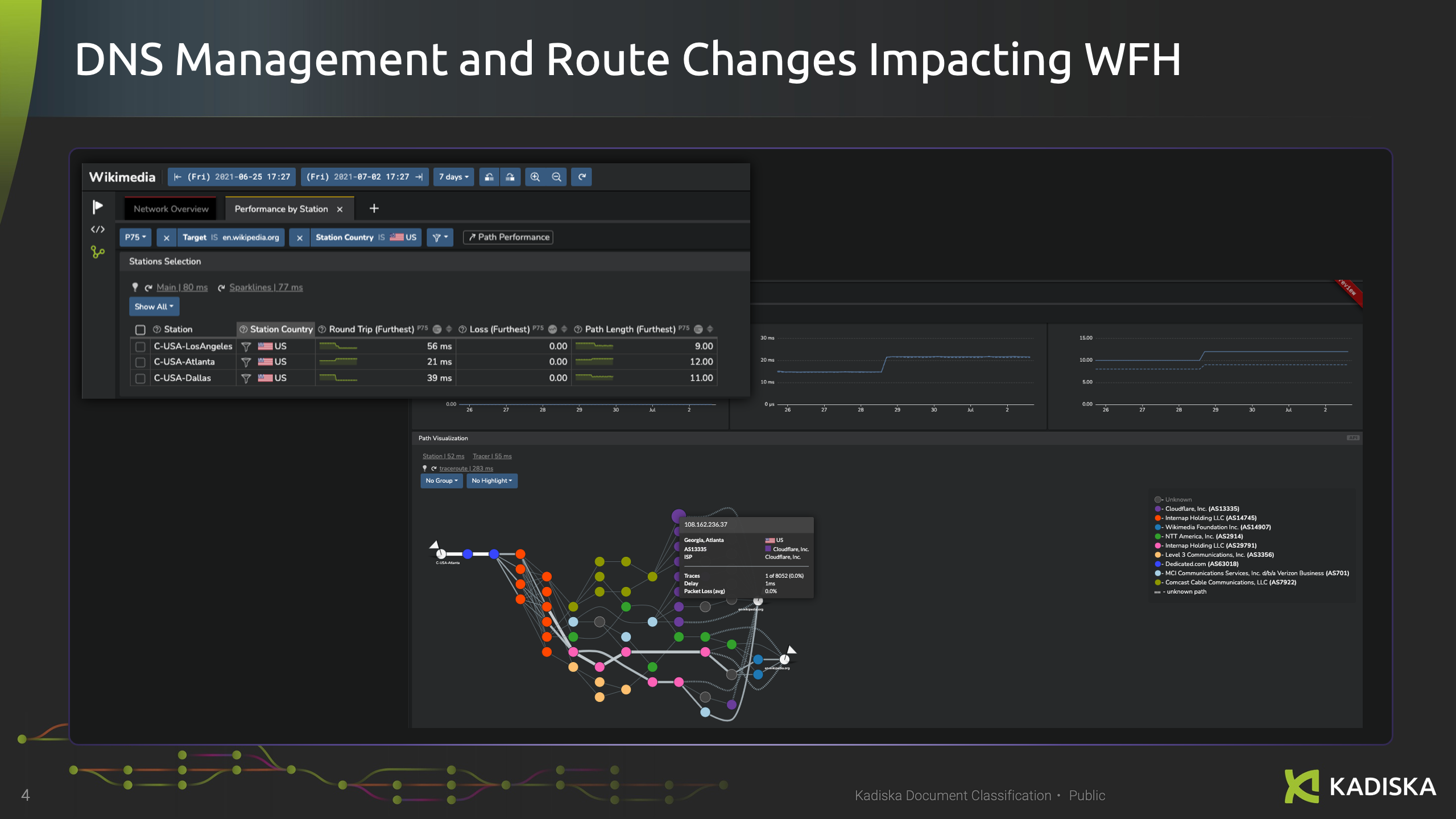1456x819 pixels.
Task: Expand the P75 percentile dropdown
Action: [135, 237]
